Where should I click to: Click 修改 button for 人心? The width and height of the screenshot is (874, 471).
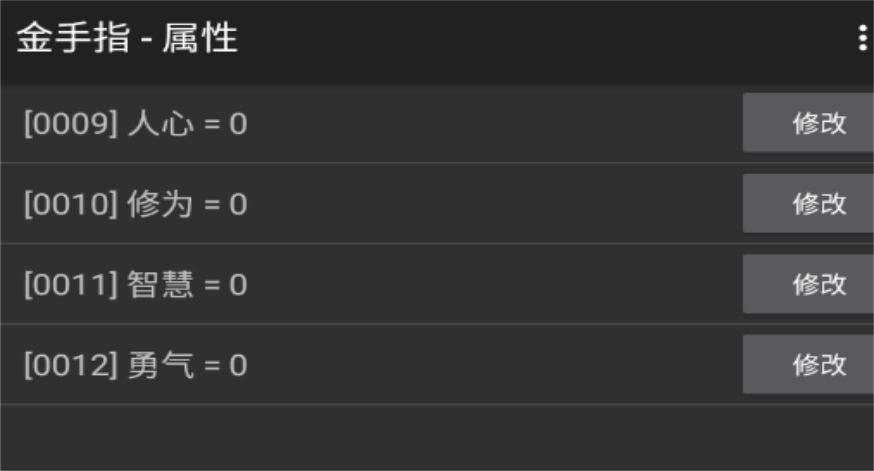click(808, 124)
